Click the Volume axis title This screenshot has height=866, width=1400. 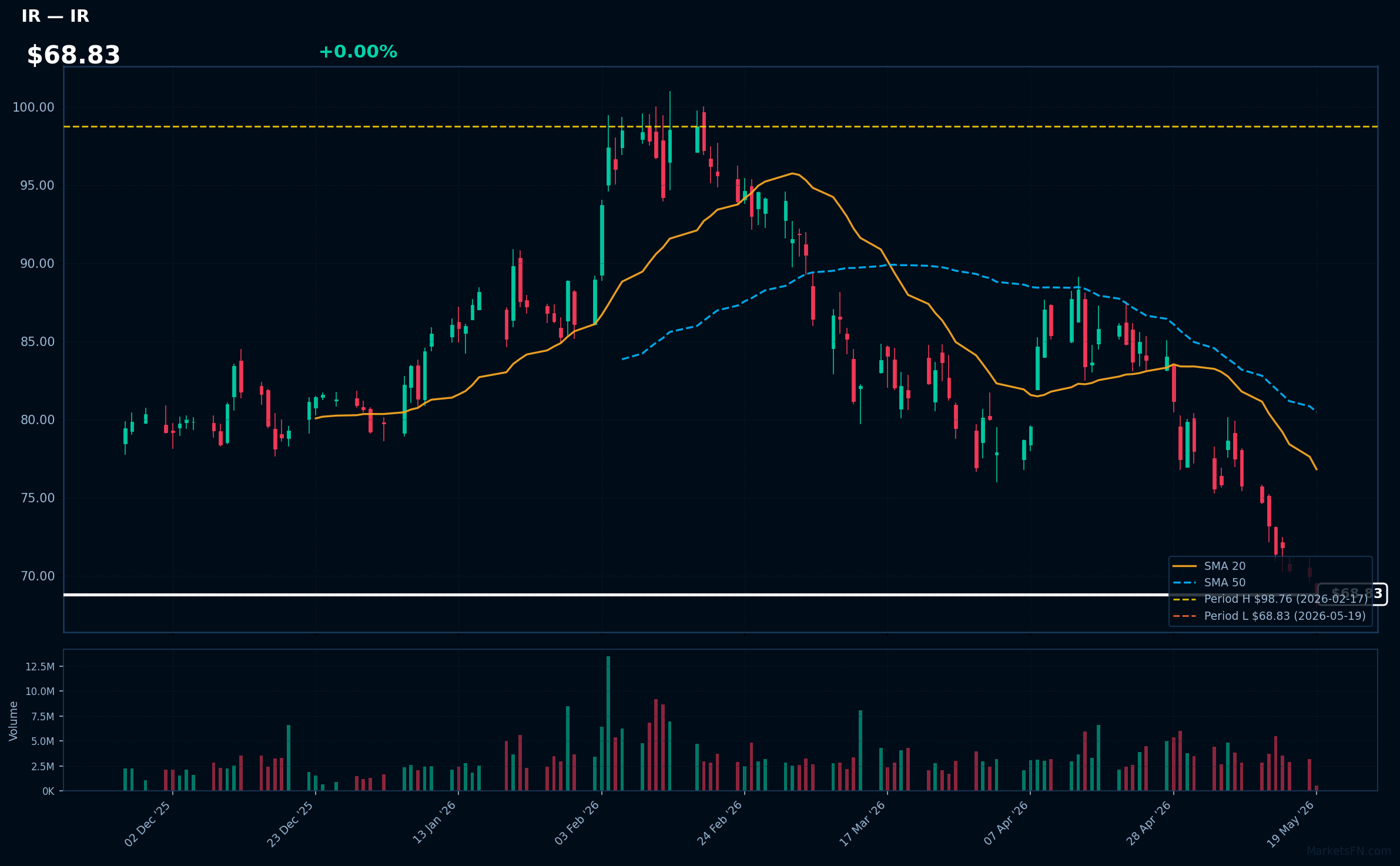coord(13,721)
